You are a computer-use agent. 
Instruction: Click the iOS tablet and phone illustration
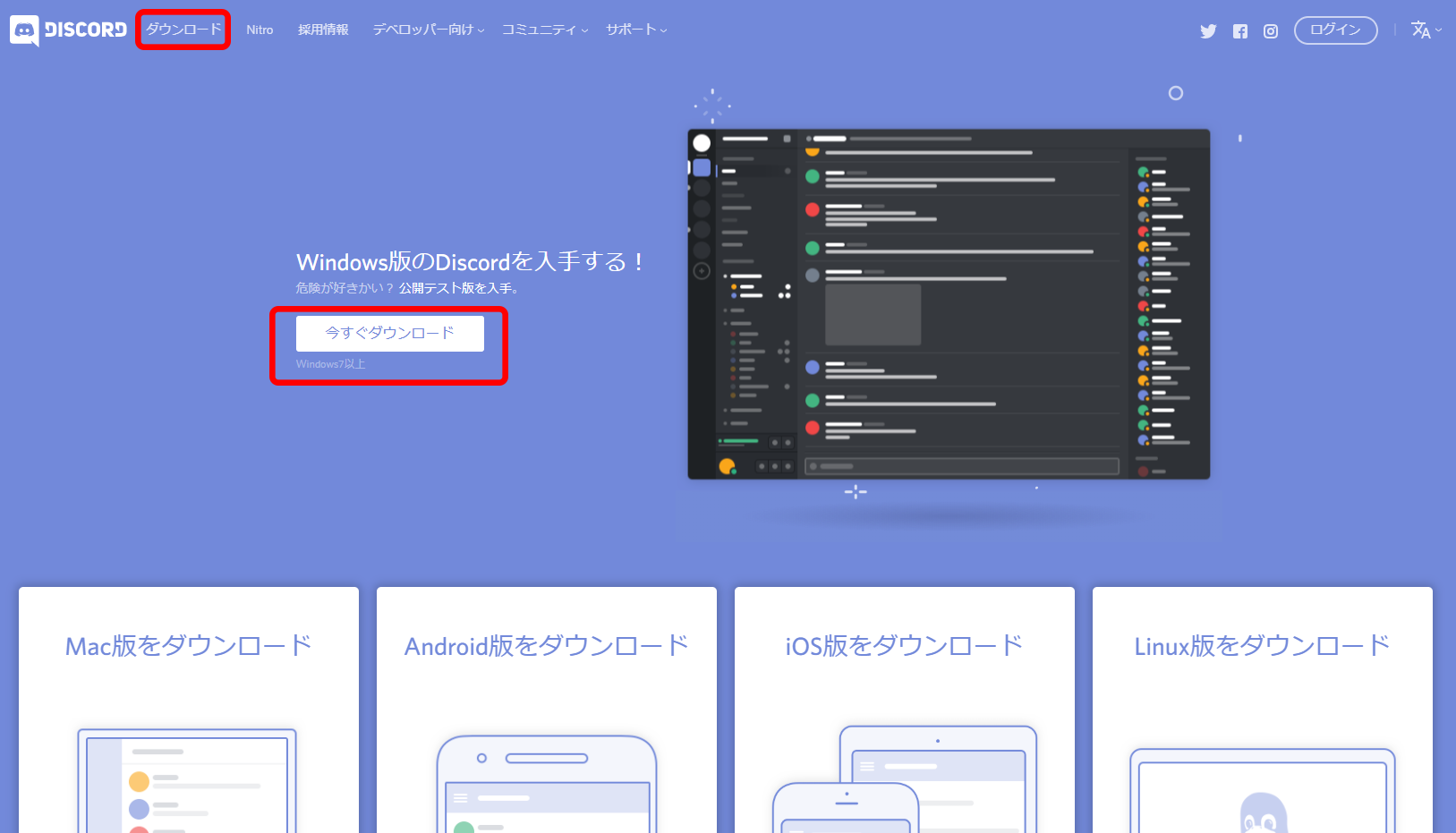tap(905, 778)
